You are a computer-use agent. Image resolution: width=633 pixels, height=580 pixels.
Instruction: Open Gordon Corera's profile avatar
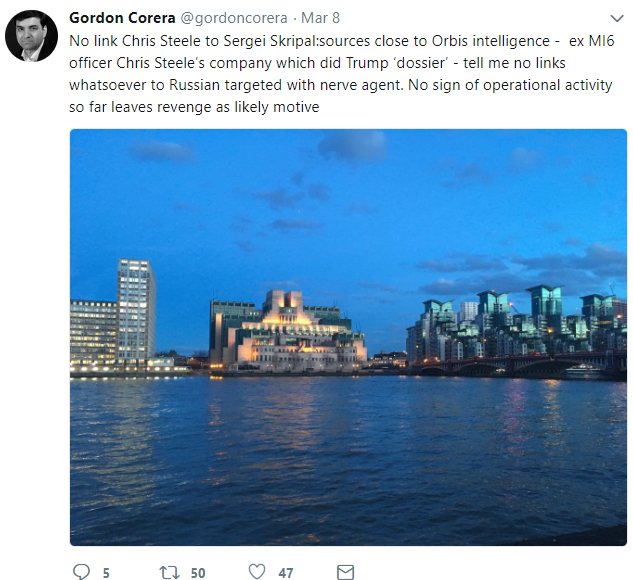(31, 36)
